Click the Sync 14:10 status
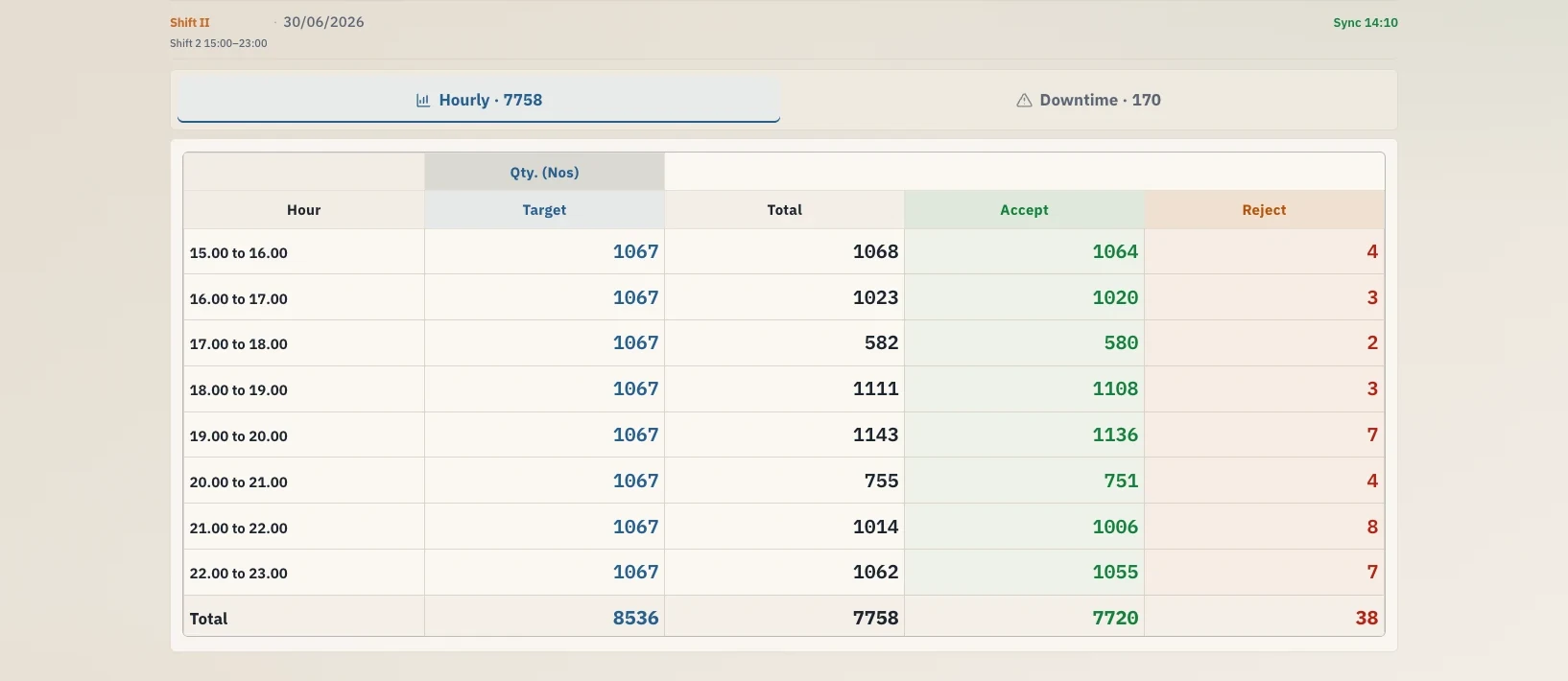The width and height of the screenshot is (1568, 681). (1365, 22)
